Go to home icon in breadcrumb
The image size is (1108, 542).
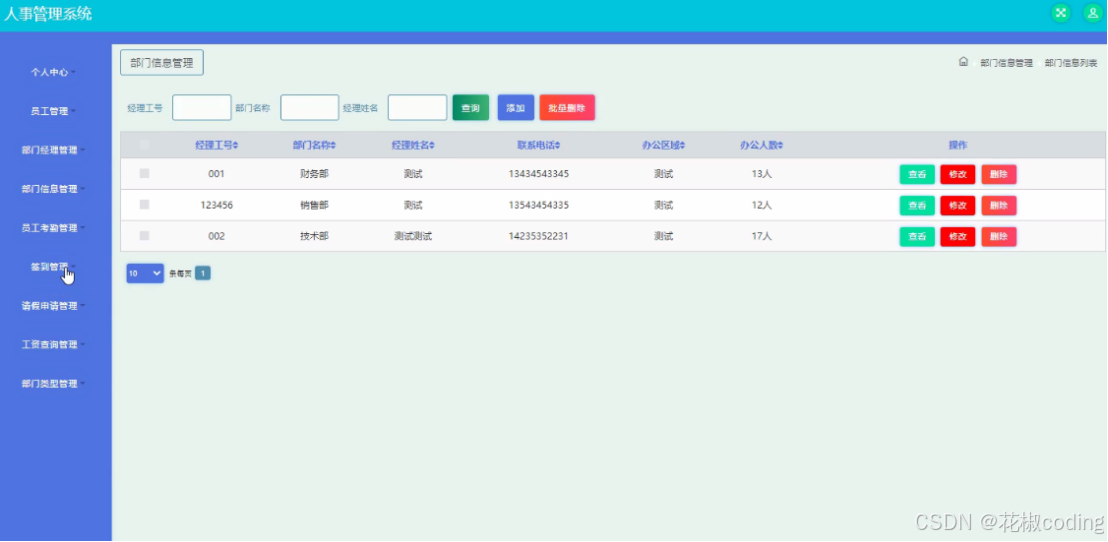point(963,62)
